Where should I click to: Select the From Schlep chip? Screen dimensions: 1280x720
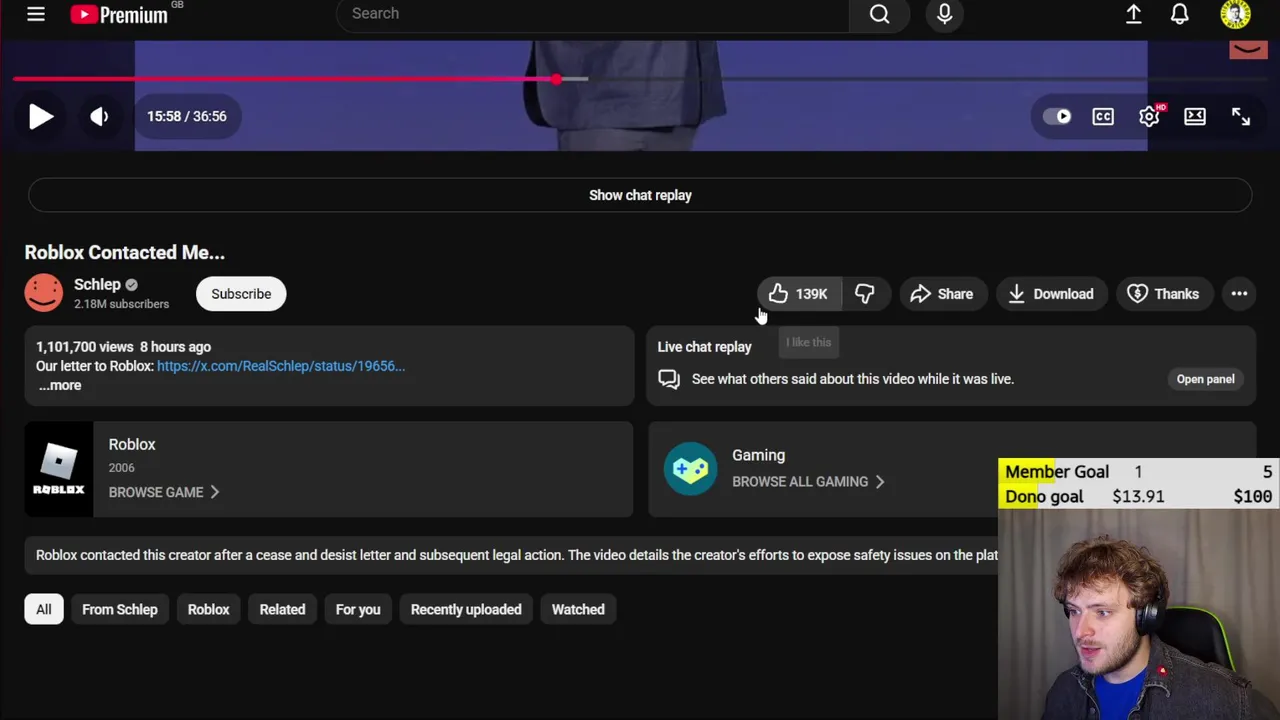(x=120, y=609)
